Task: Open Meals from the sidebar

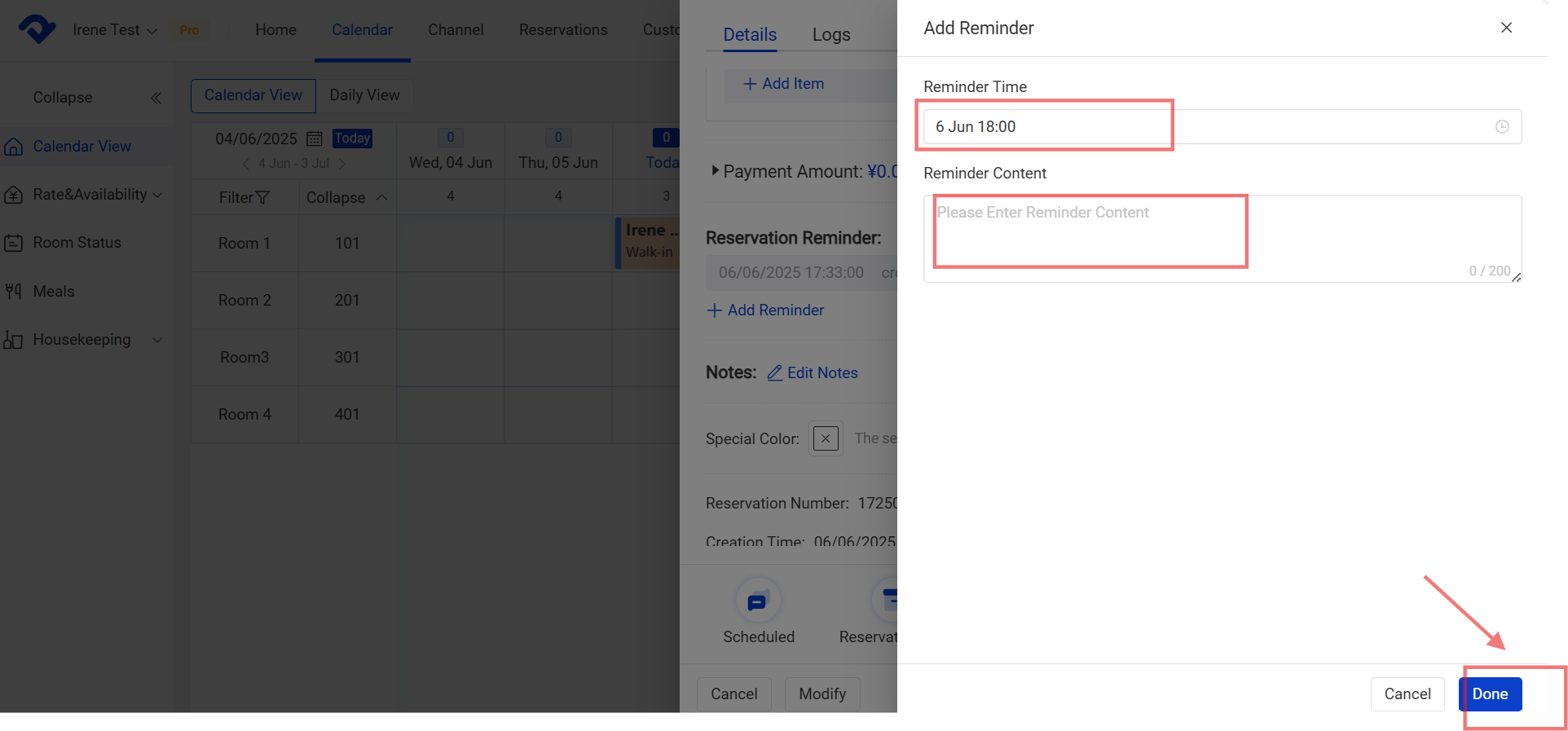Action: (x=53, y=292)
